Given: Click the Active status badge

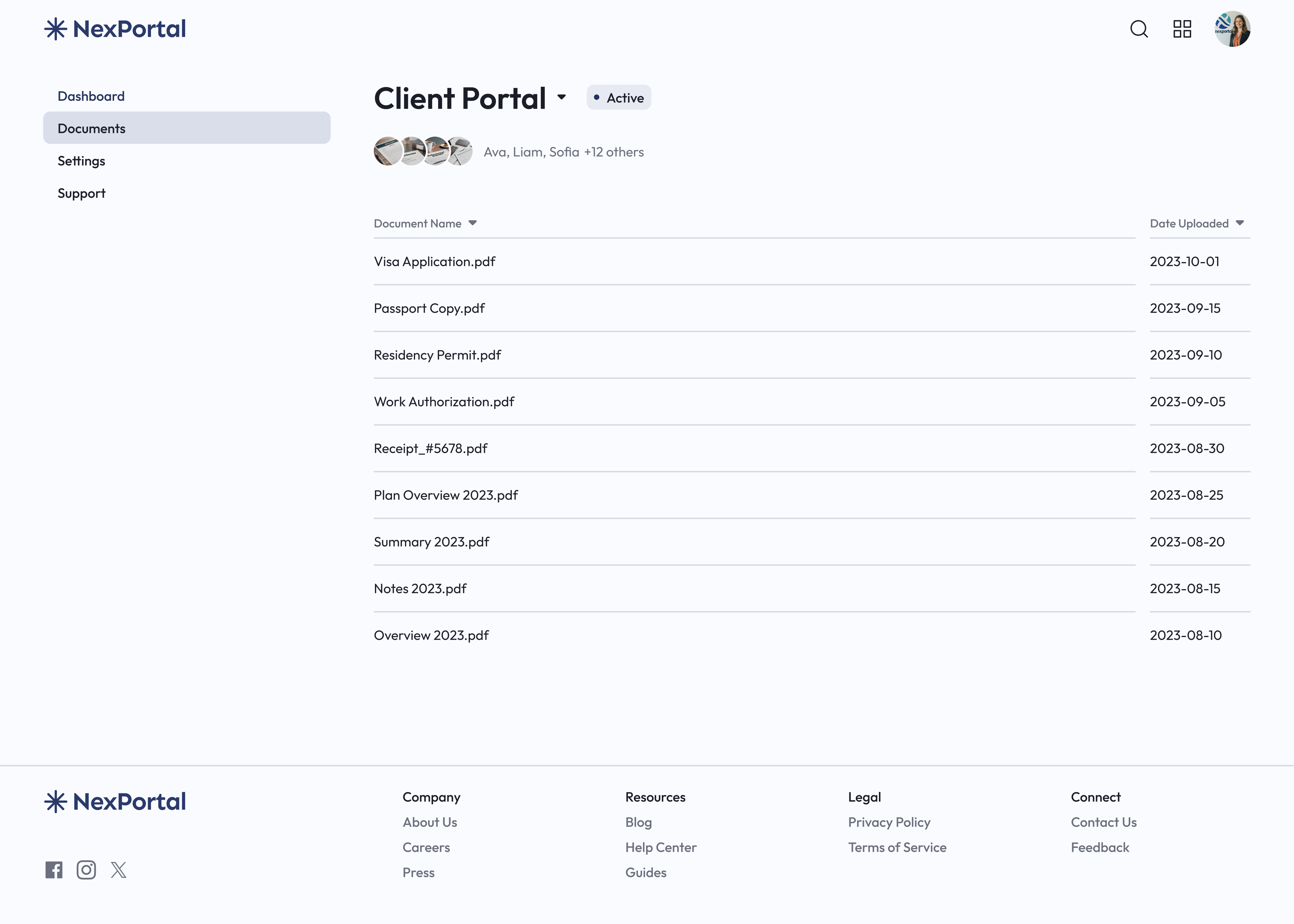Looking at the screenshot, I should (x=618, y=97).
